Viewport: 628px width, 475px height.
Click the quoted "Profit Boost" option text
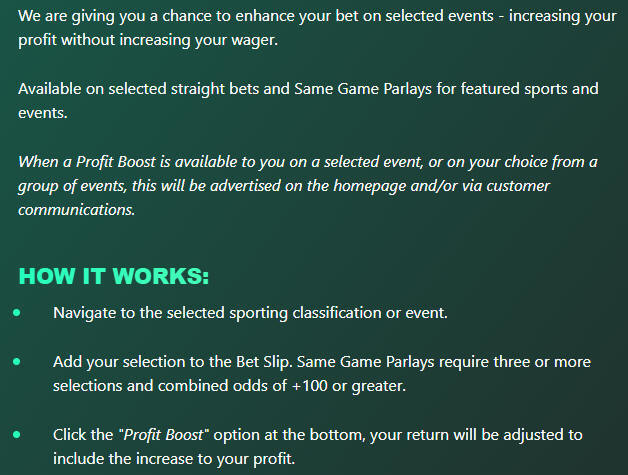pyautogui.click(x=164, y=435)
